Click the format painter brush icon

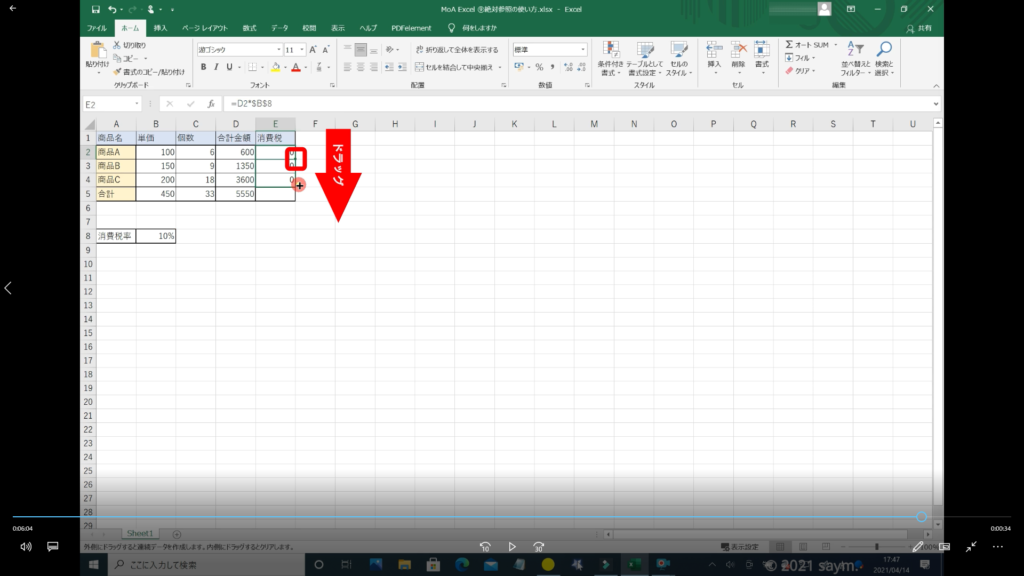click(117, 72)
